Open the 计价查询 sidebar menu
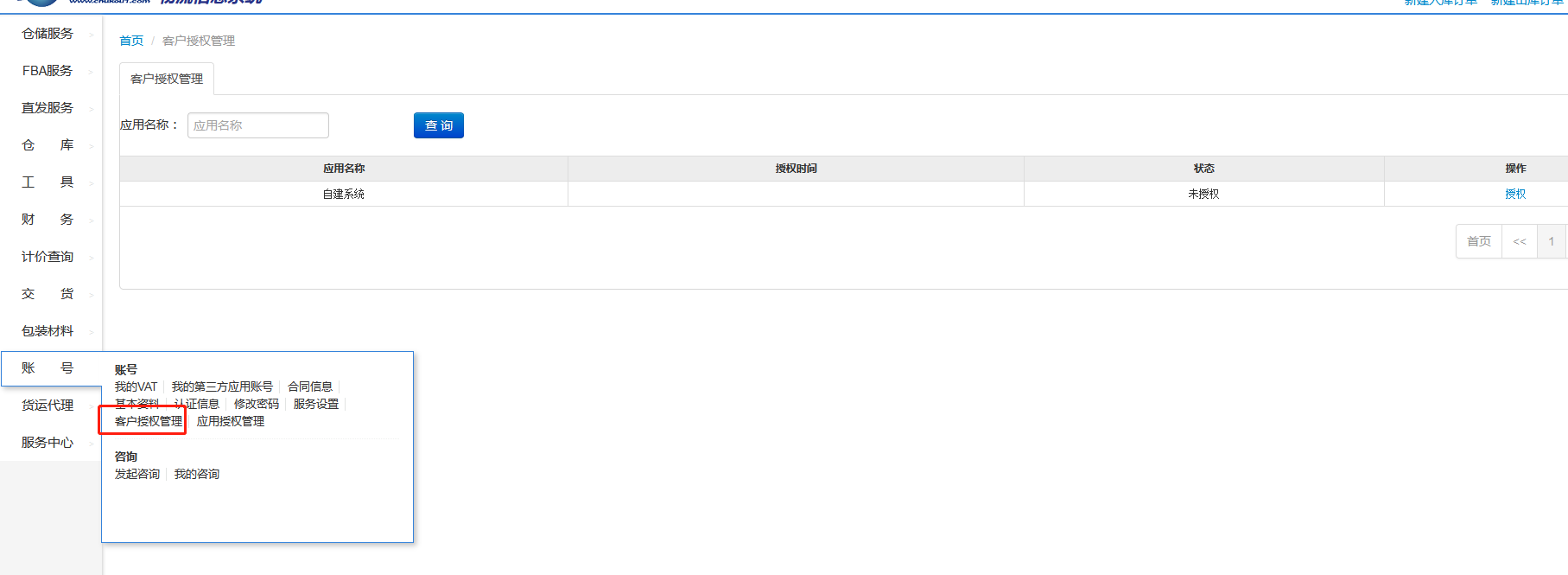The width and height of the screenshot is (1568, 575). coord(48,257)
